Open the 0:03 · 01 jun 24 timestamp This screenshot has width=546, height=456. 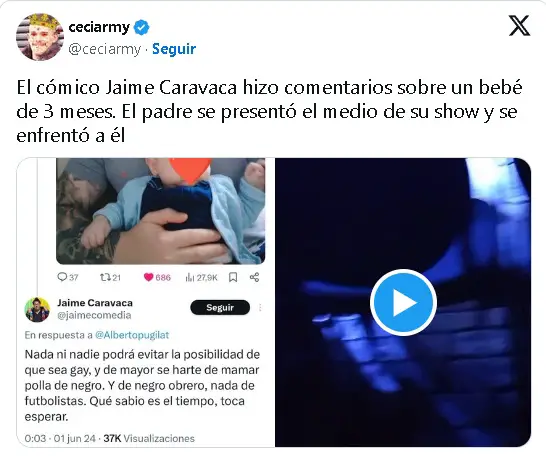point(60,438)
